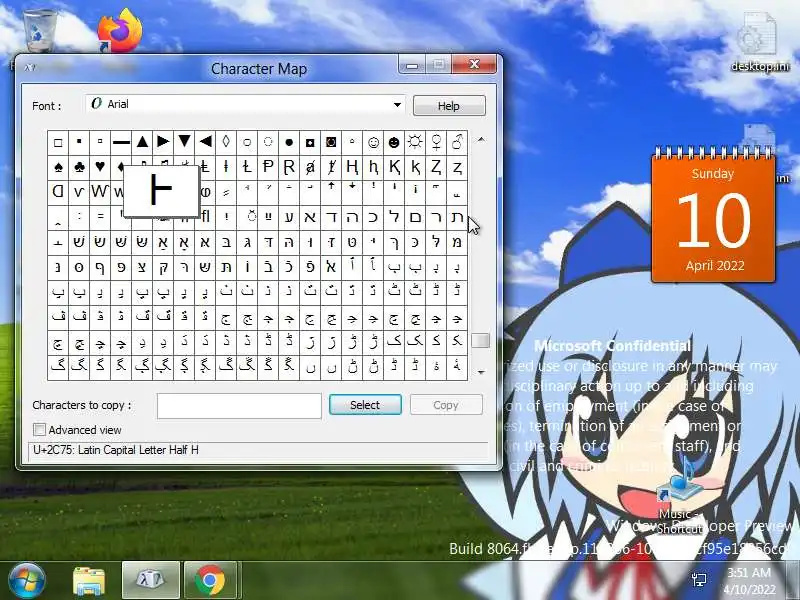
Task: Select the black spade suit character
Action: tap(58, 167)
